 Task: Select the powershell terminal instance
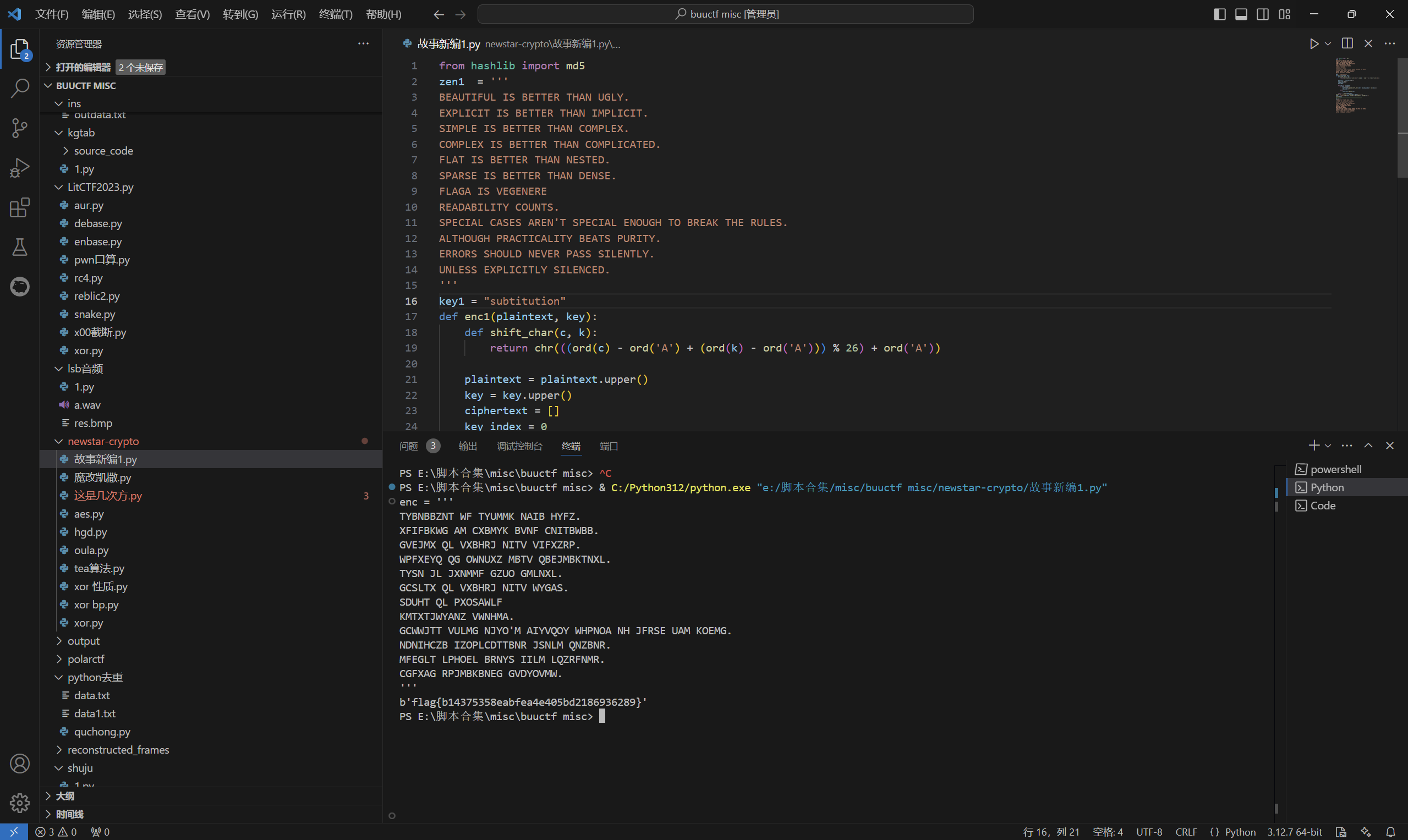tap(1347, 469)
